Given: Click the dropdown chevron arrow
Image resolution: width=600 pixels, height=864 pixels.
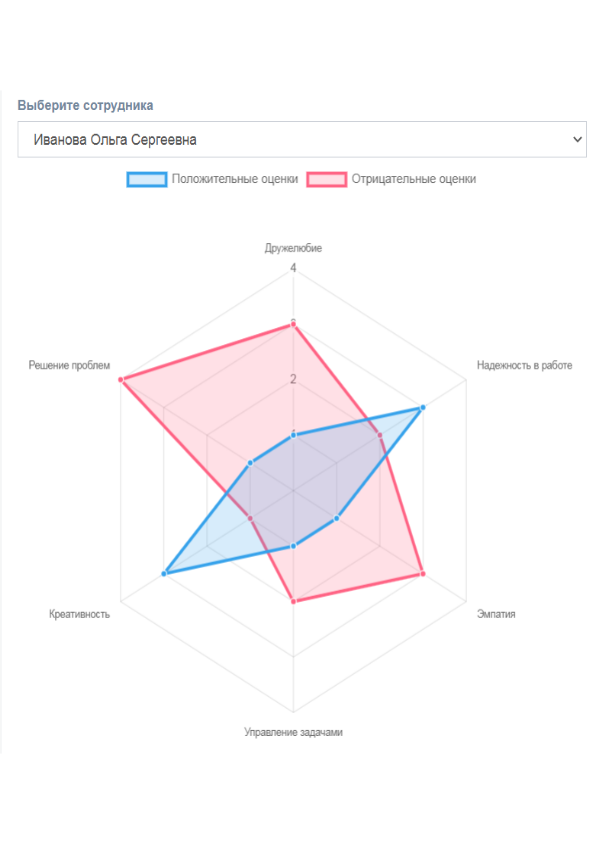Looking at the screenshot, I should point(576,140).
